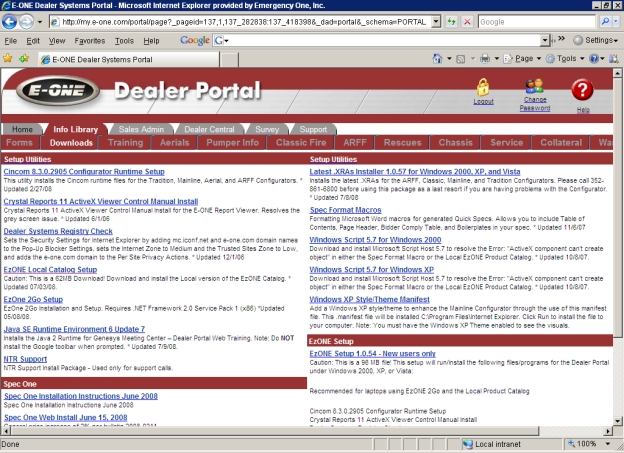
Task: Expand the Google toolbar search dropdown
Action: pos(545,40)
